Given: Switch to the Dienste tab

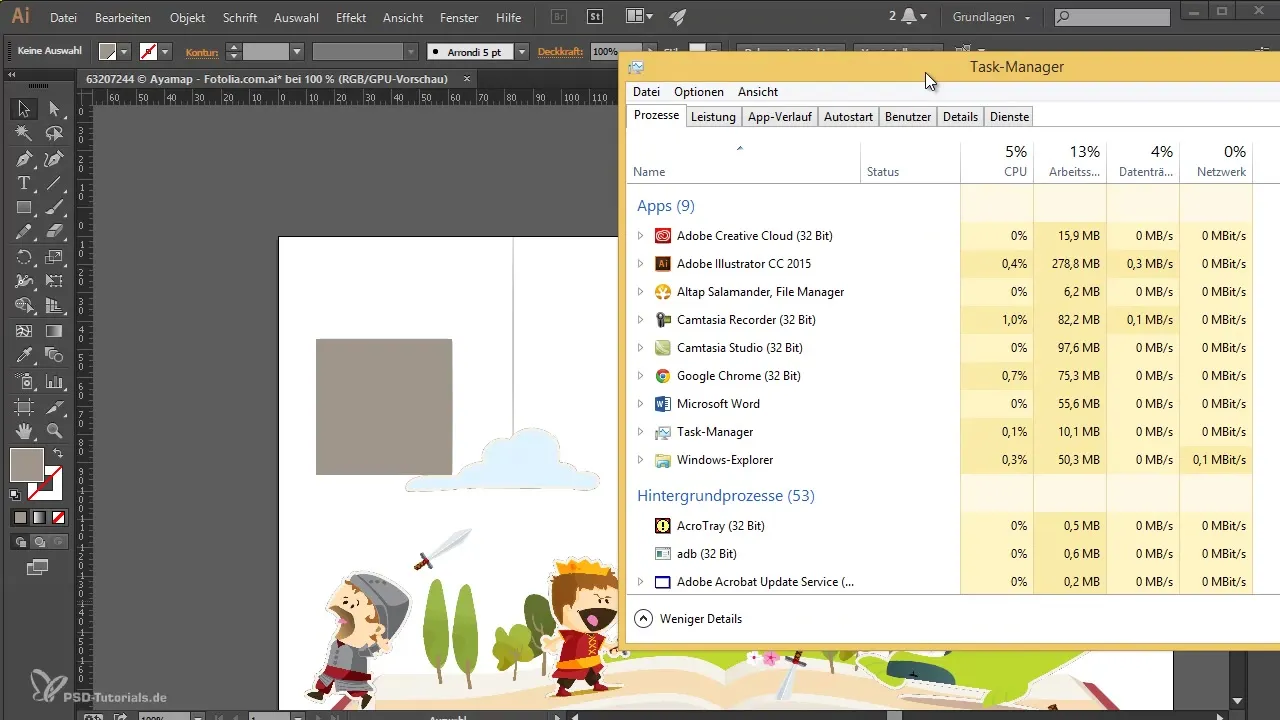Looking at the screenshot, I should pos(1009,117).
